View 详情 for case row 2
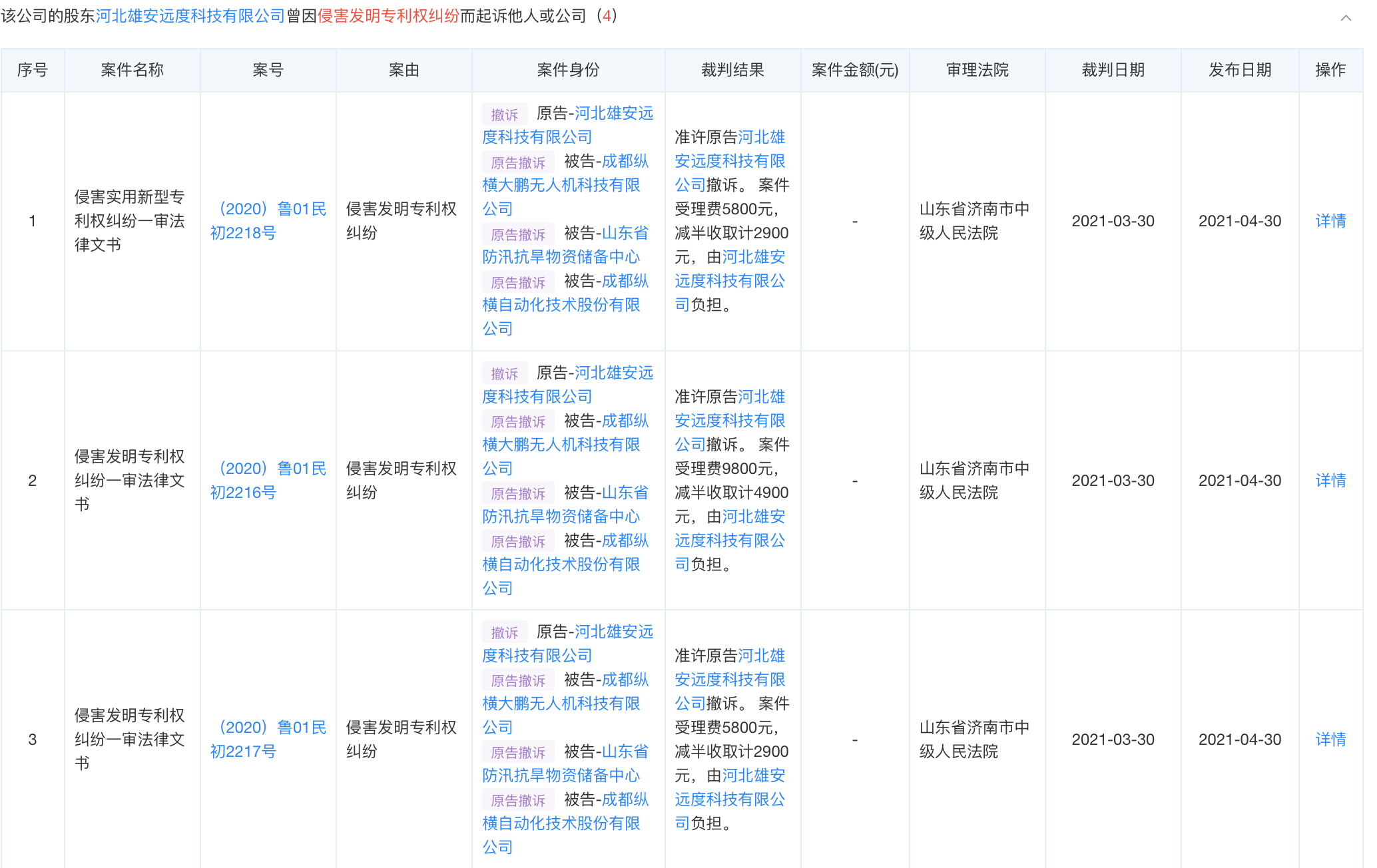The height and width of the screenshot is (868, 1377). click(x=1330, y=481)
